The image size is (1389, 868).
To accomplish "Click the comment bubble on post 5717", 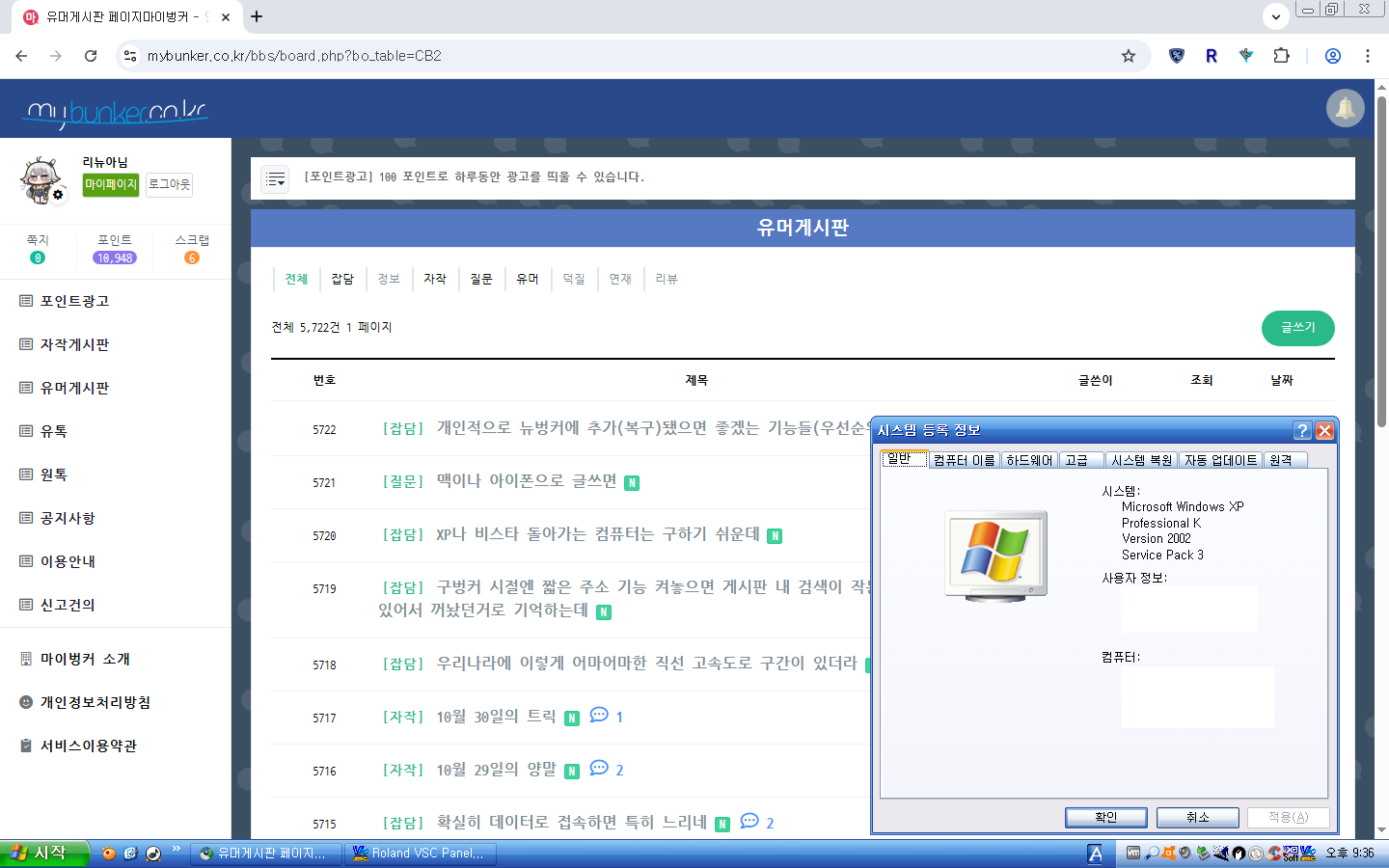I will pyautogui.click(x=599, y=716).
